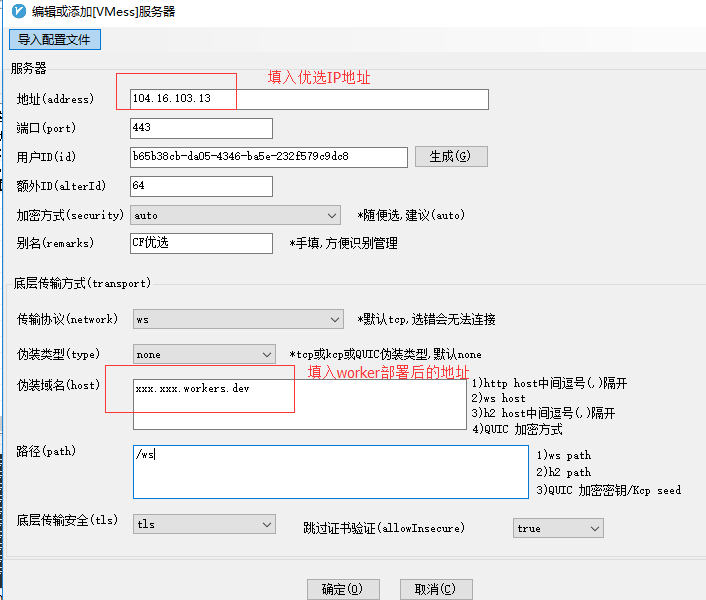
Task: Click the 服务器 group label
Action: (x=29, y=68)
